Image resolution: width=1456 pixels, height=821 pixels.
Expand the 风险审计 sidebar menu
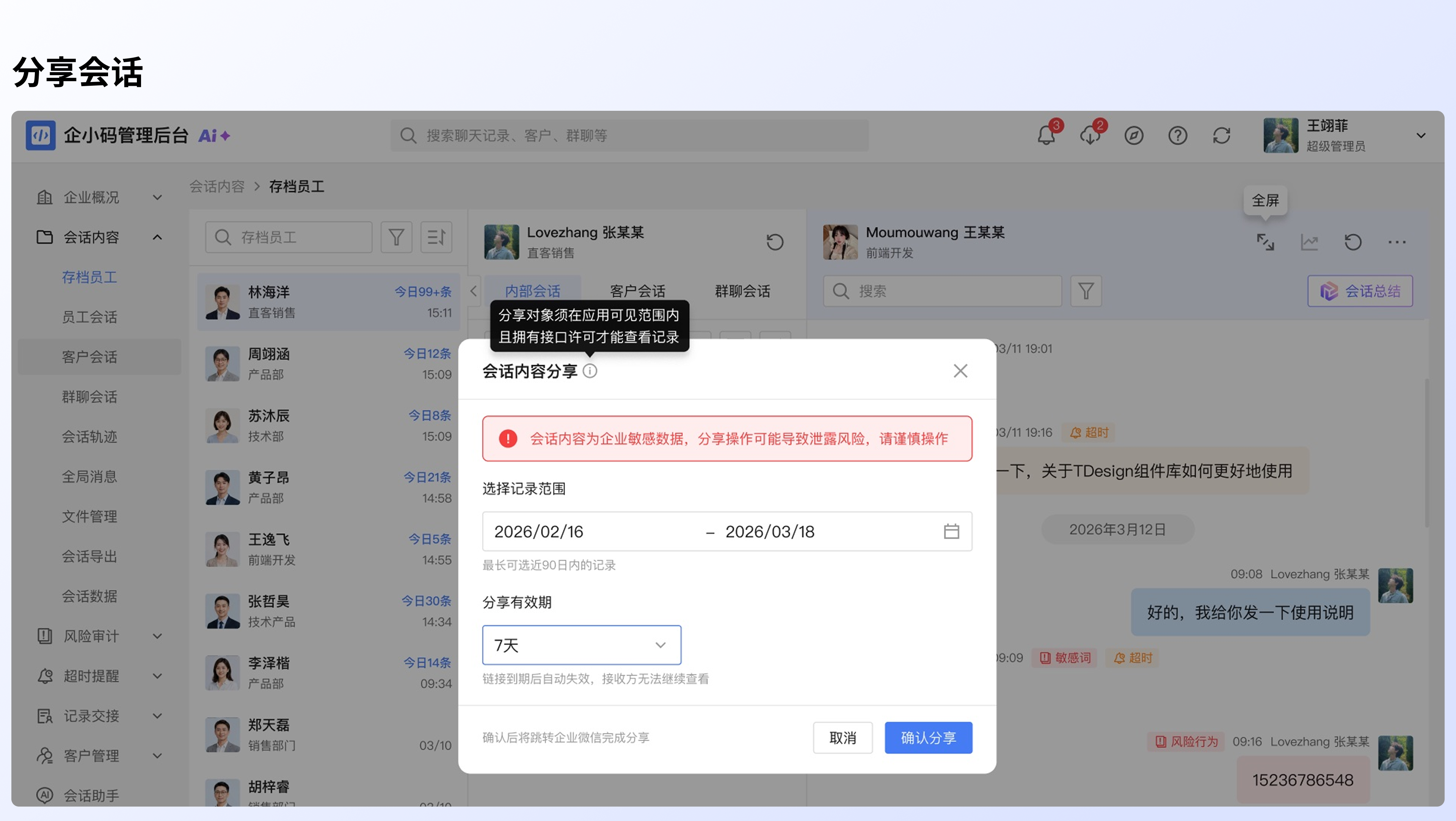[157, 636]
